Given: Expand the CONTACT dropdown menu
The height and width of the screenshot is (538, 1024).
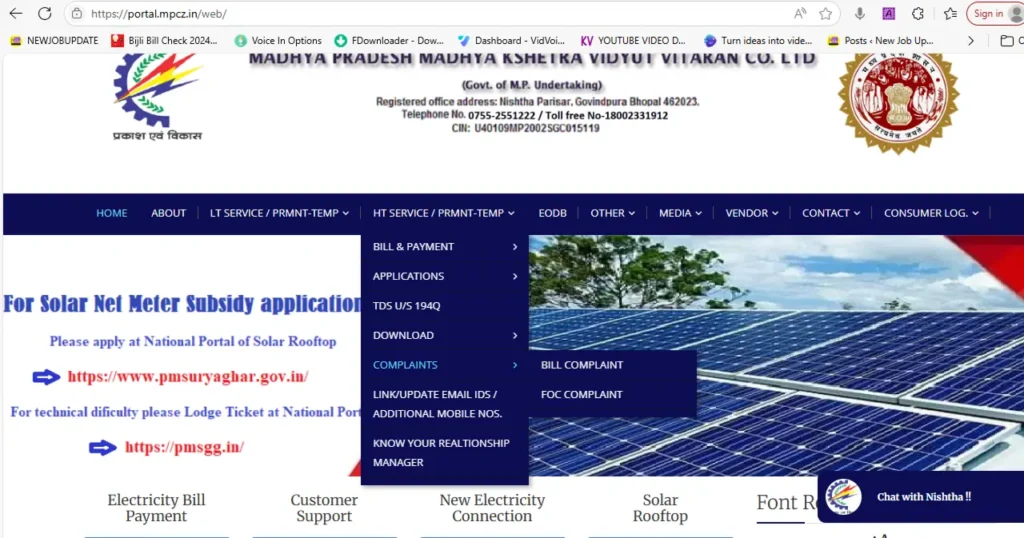Looking at the screenshot, I should tap(831, 213).
